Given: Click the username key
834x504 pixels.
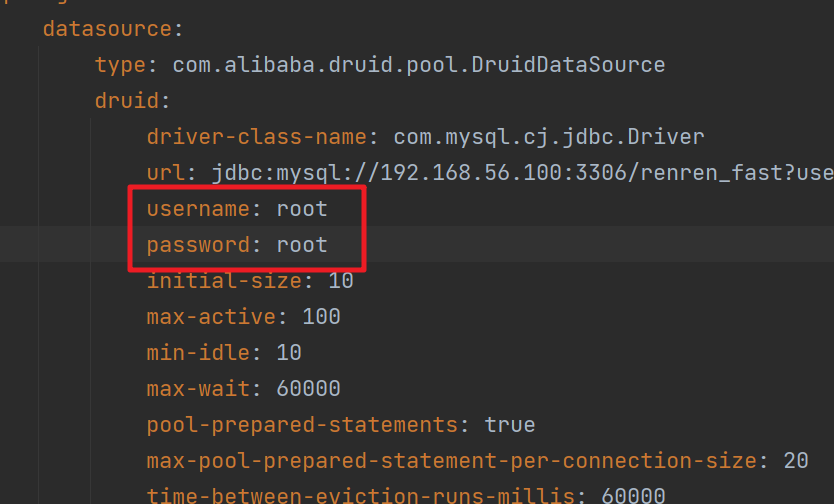Looking at the screenshot, I should tap(198, 209).
